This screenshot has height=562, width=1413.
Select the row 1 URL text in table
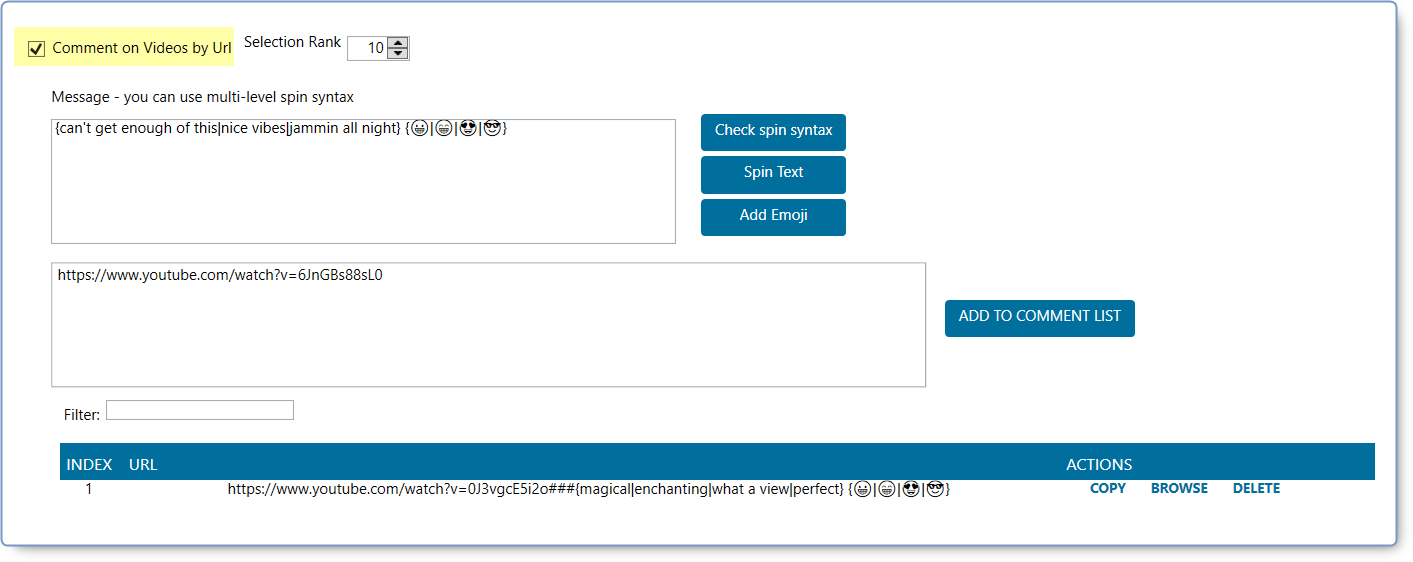(x=588, y=489)
